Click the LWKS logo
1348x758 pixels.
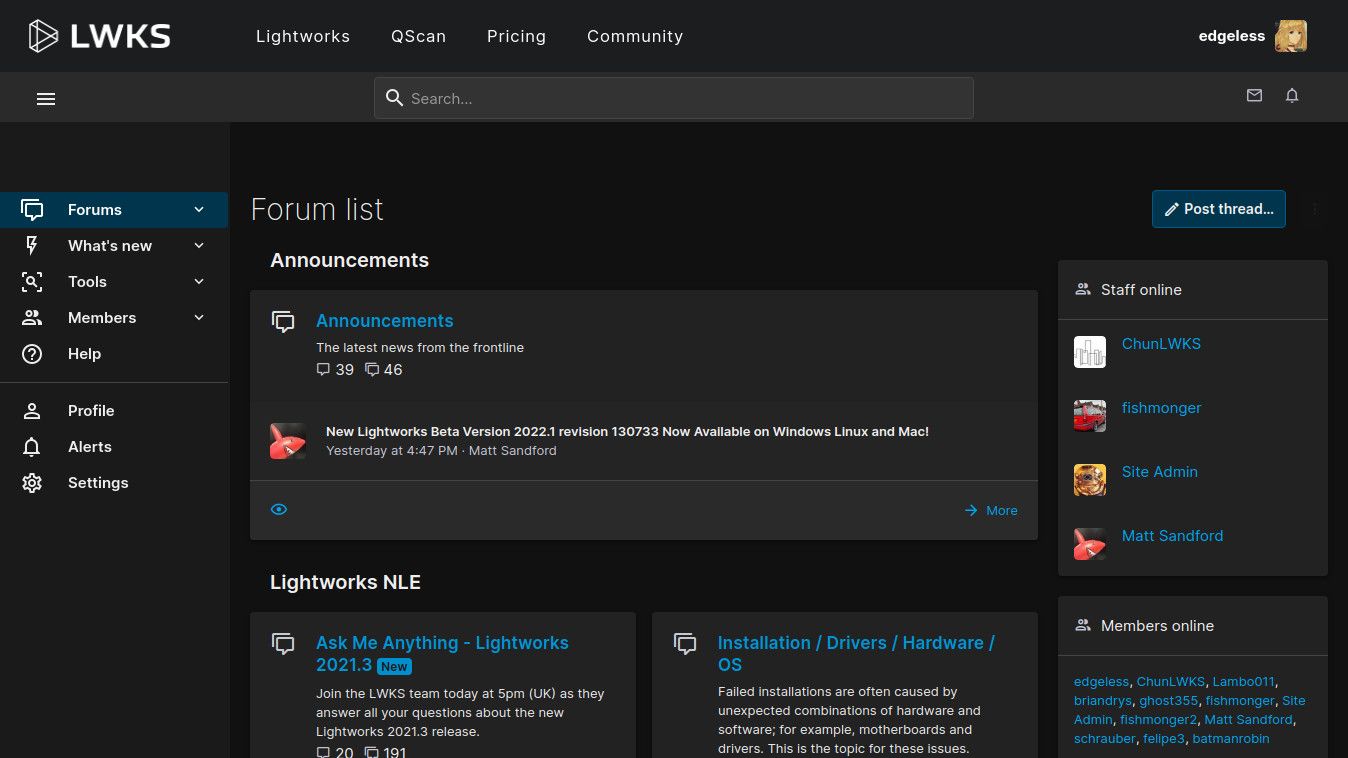(x=99, y=36)
